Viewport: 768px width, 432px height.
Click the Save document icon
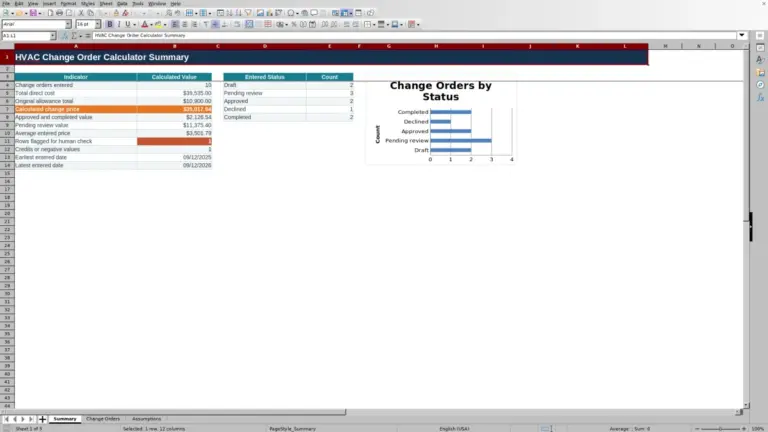click(33, 13)
